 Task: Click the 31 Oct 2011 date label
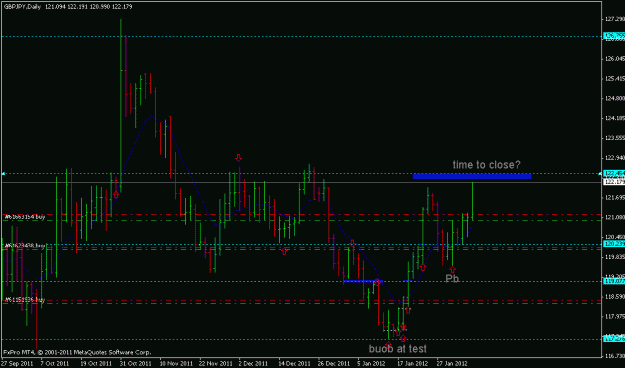[x=136, y=364]
